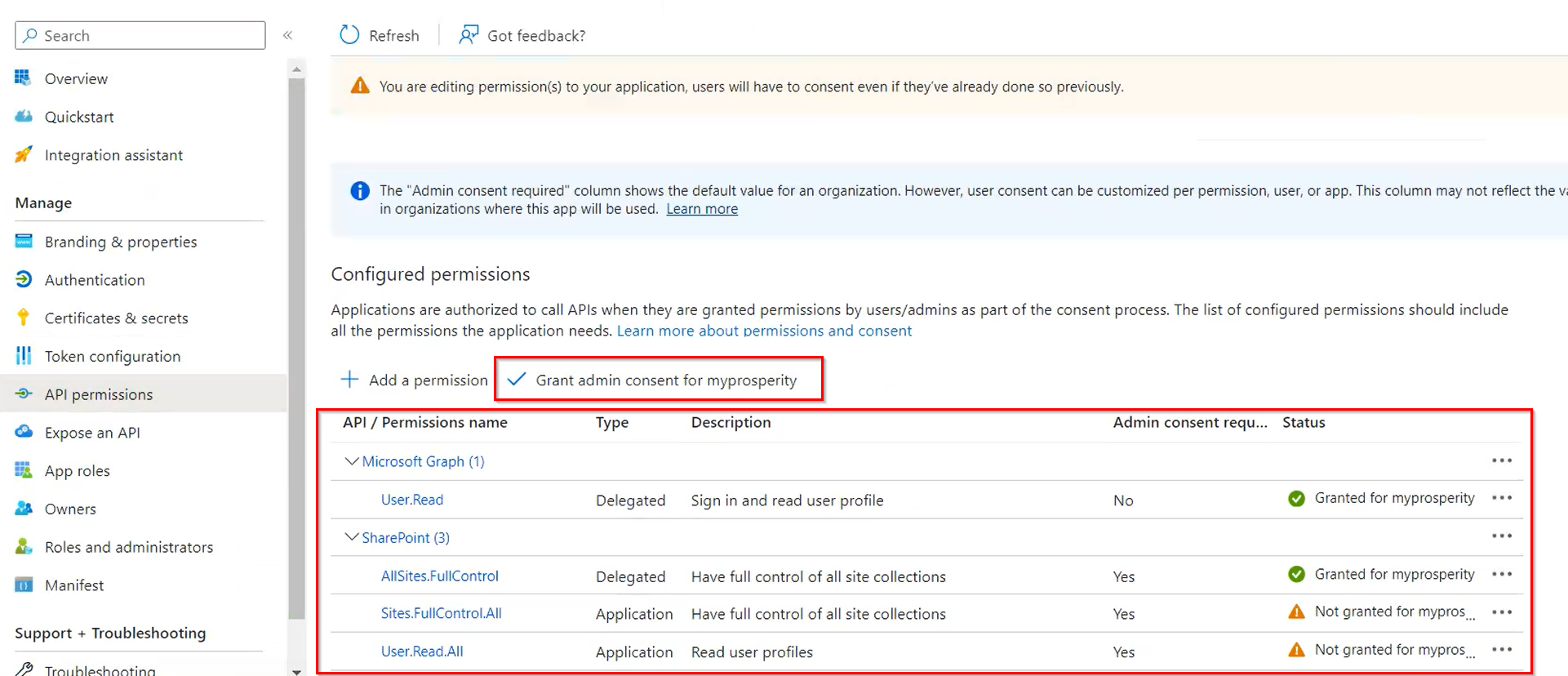
Task: Click 'Granted for myprosperity' on User.Read row
Action: (x=1394, y=498)
